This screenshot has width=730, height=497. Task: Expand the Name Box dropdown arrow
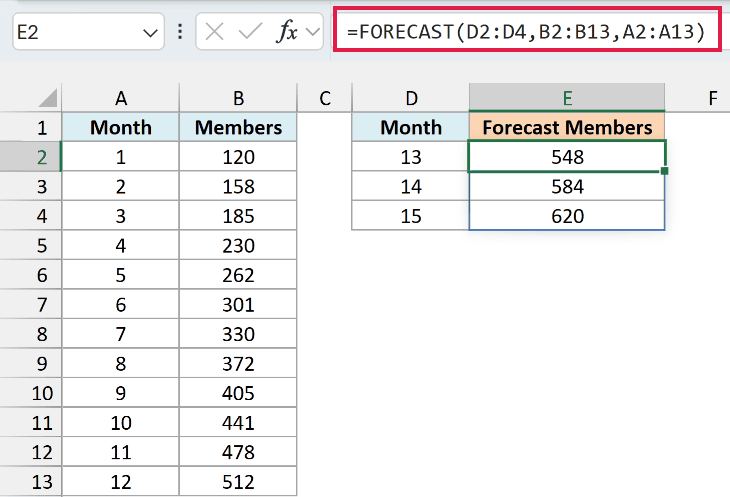point(150,33)
